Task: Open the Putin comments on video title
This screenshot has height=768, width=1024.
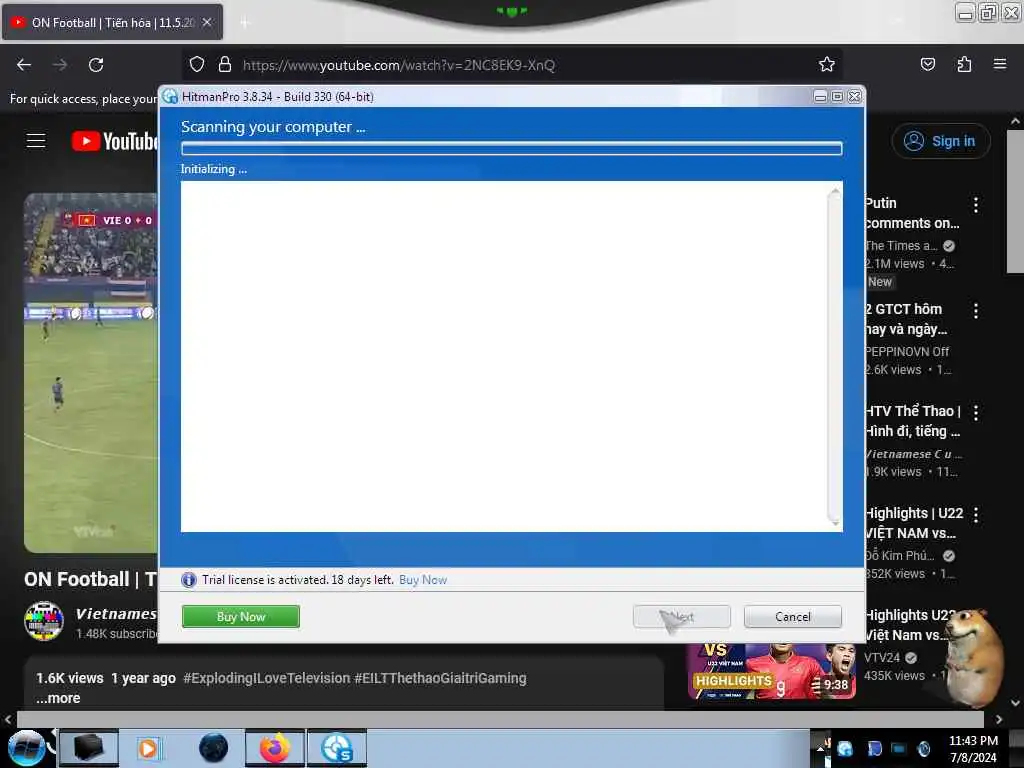Action: coord(912,213)
